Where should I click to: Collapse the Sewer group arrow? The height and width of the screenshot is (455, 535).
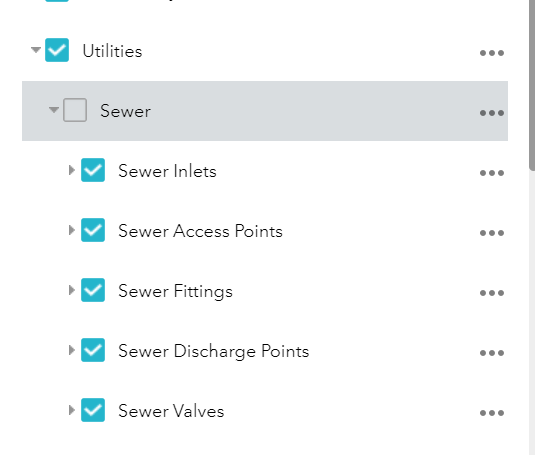[x=54, y=110]
